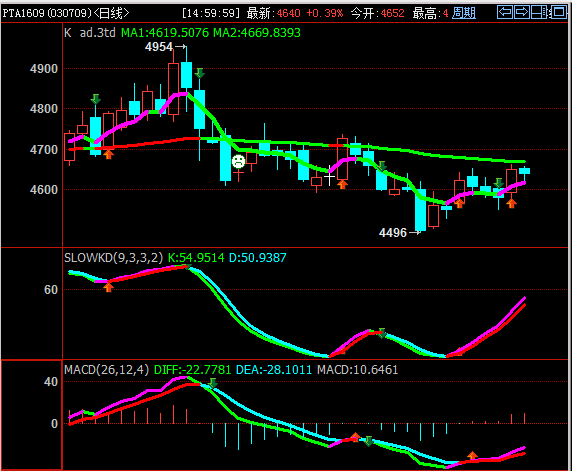The width and height of the screenshot is (572, 471).
Task: Click the sad face marker on the chart
Action: (x=239, y=161)
